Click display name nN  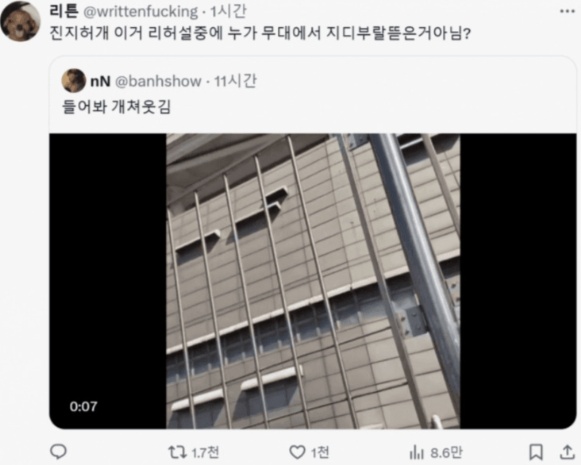[100, 81]
